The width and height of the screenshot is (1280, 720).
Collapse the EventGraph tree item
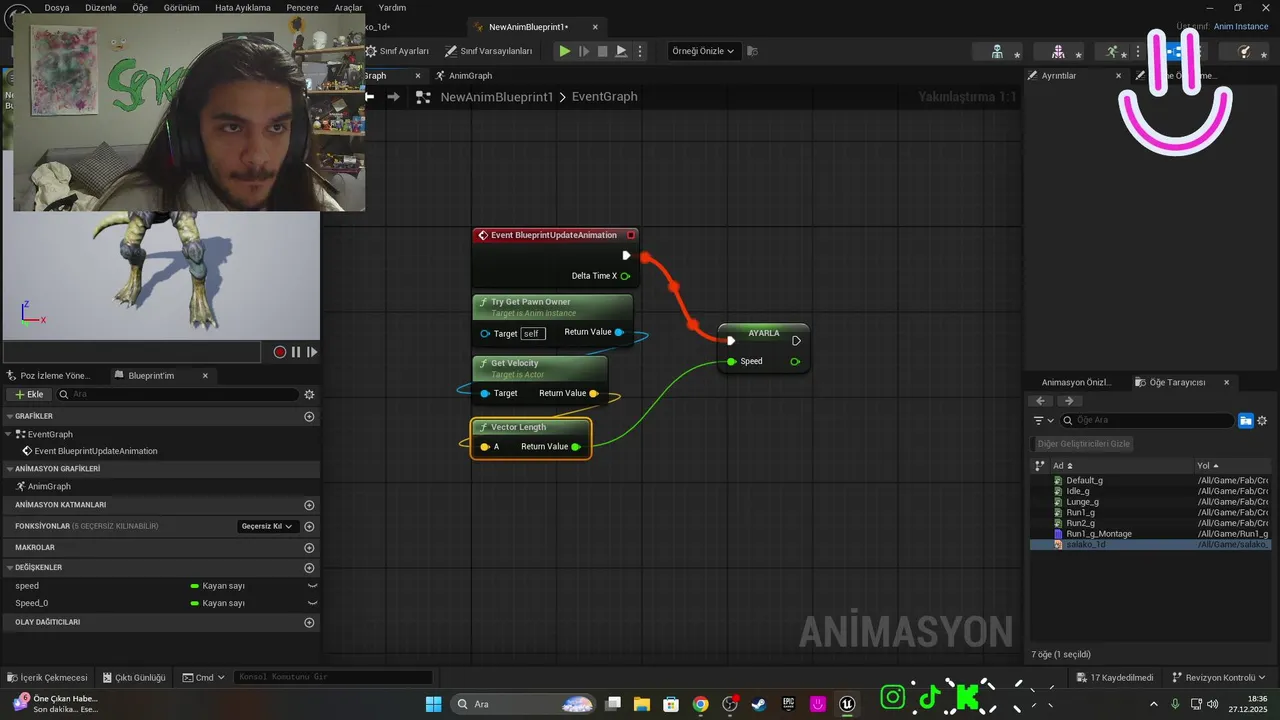(x=8, y=434)
